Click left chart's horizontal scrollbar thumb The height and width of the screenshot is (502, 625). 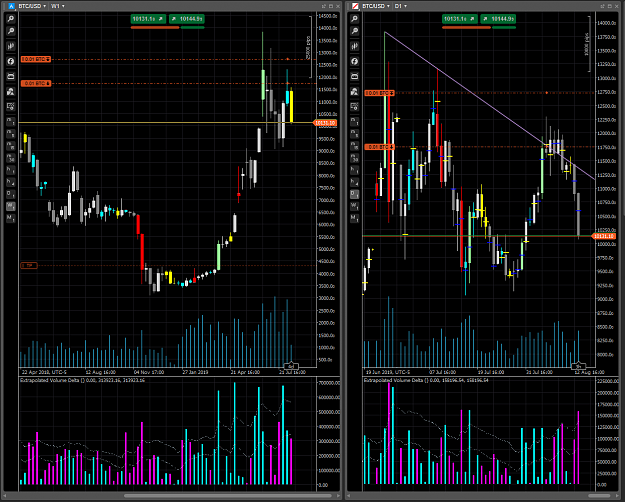point(228,496)
